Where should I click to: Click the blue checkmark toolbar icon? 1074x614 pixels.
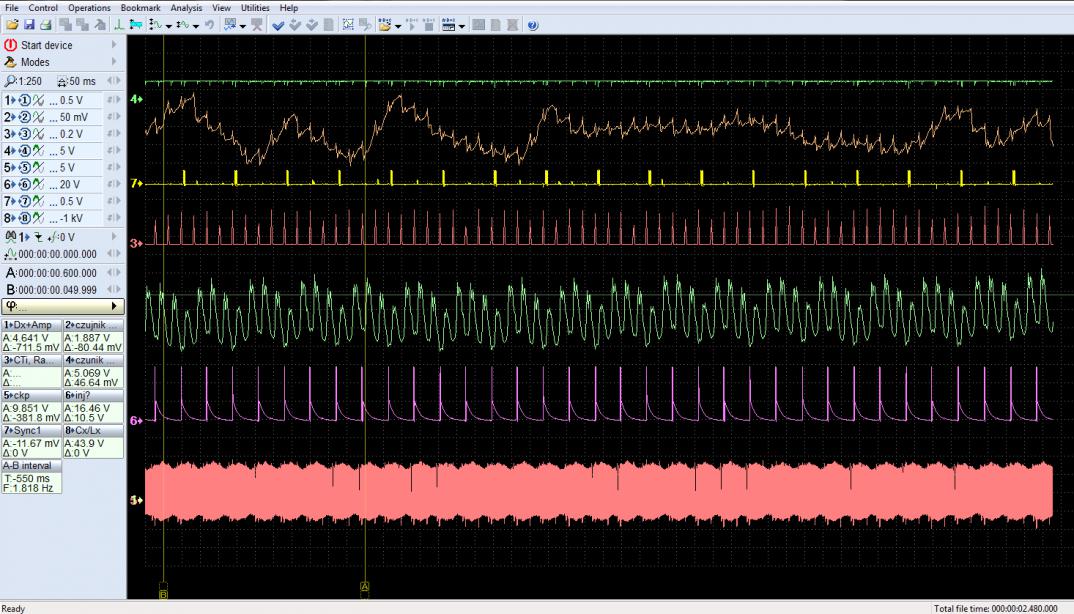[278, 25]
